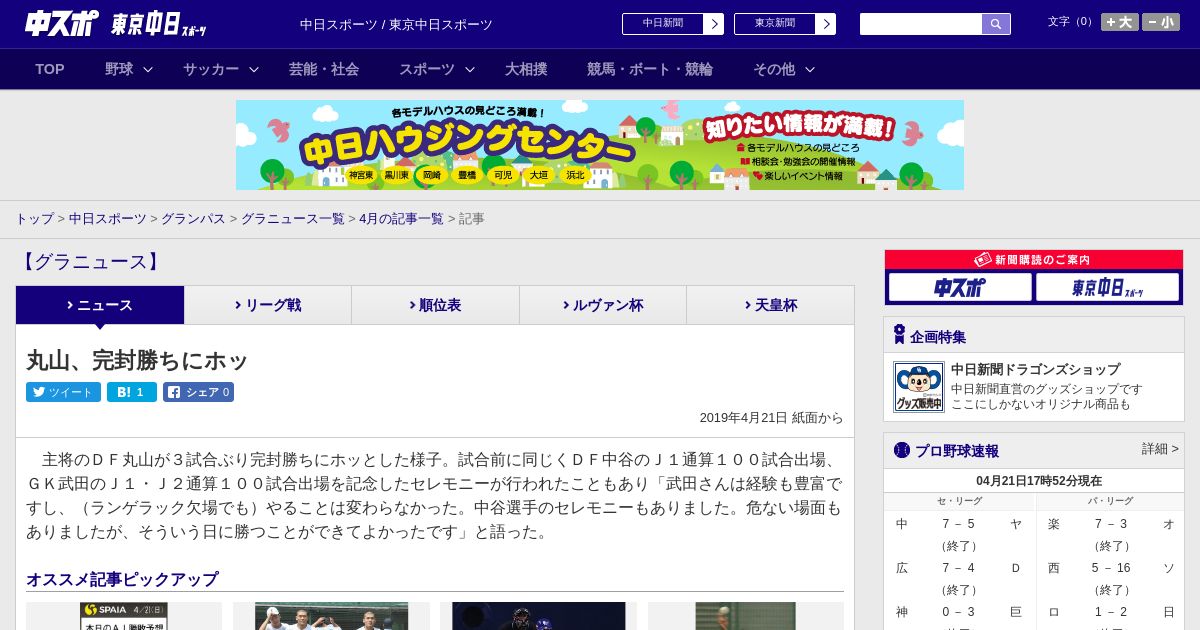Share article with Facebook シェア button
The width and height of the screenshot is (1200, 630).
pos(198,392)
